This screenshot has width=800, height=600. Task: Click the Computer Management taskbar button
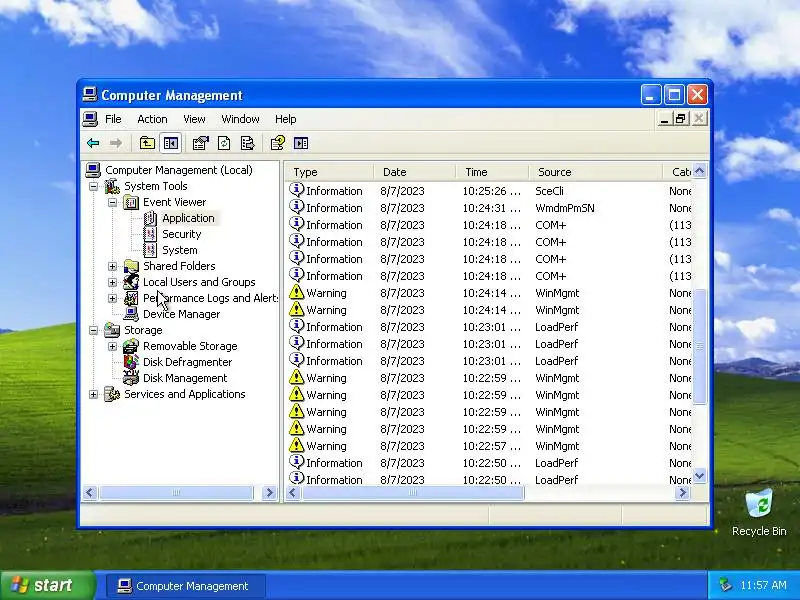point(185,586)
